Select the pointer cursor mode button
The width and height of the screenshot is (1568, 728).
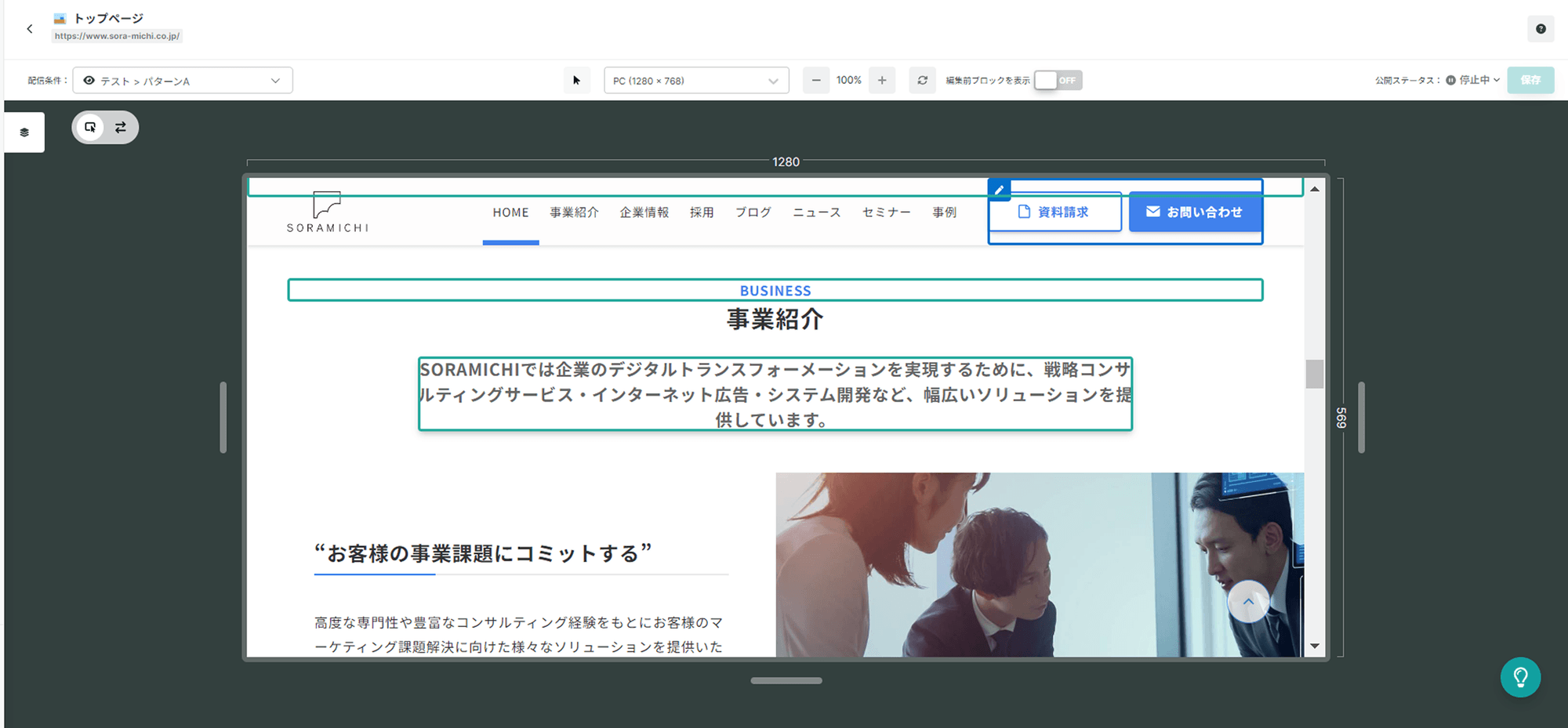click(576, 81)
